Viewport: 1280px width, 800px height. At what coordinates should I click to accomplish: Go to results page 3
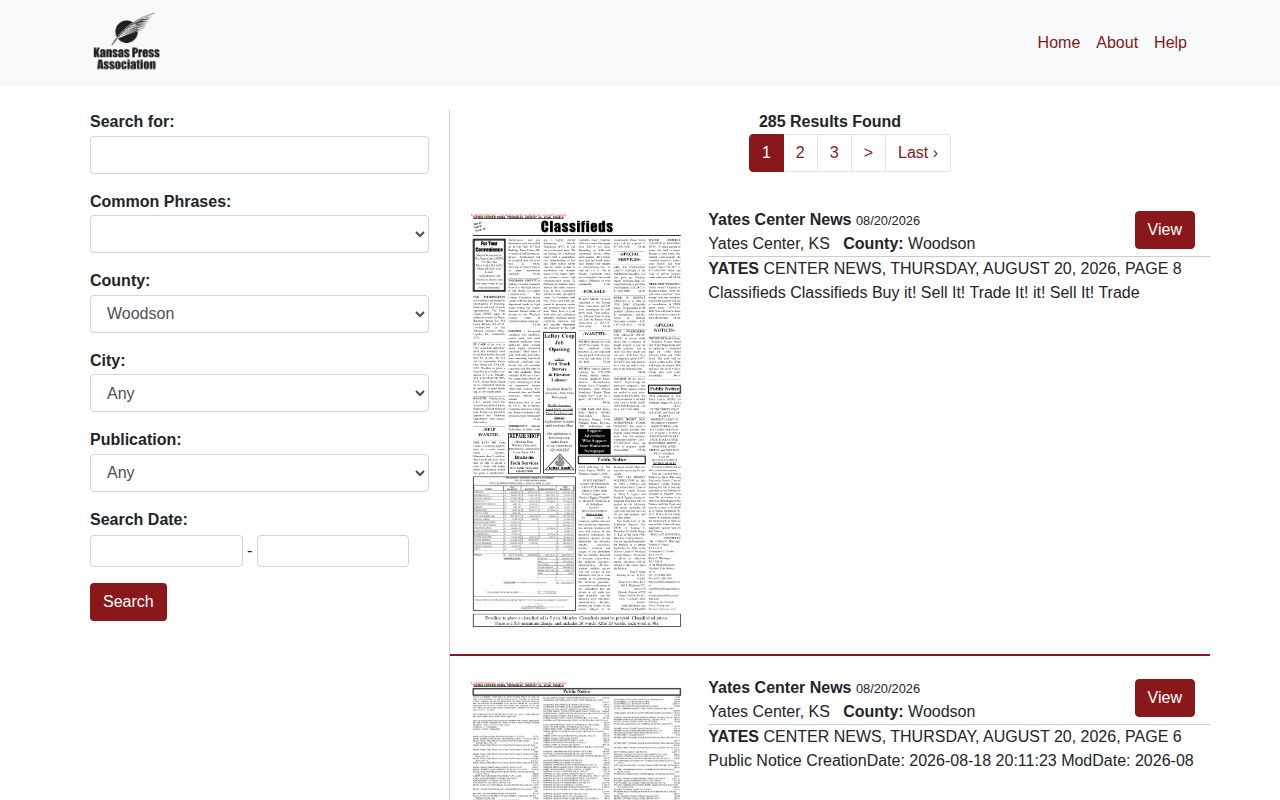pos(834,153)
